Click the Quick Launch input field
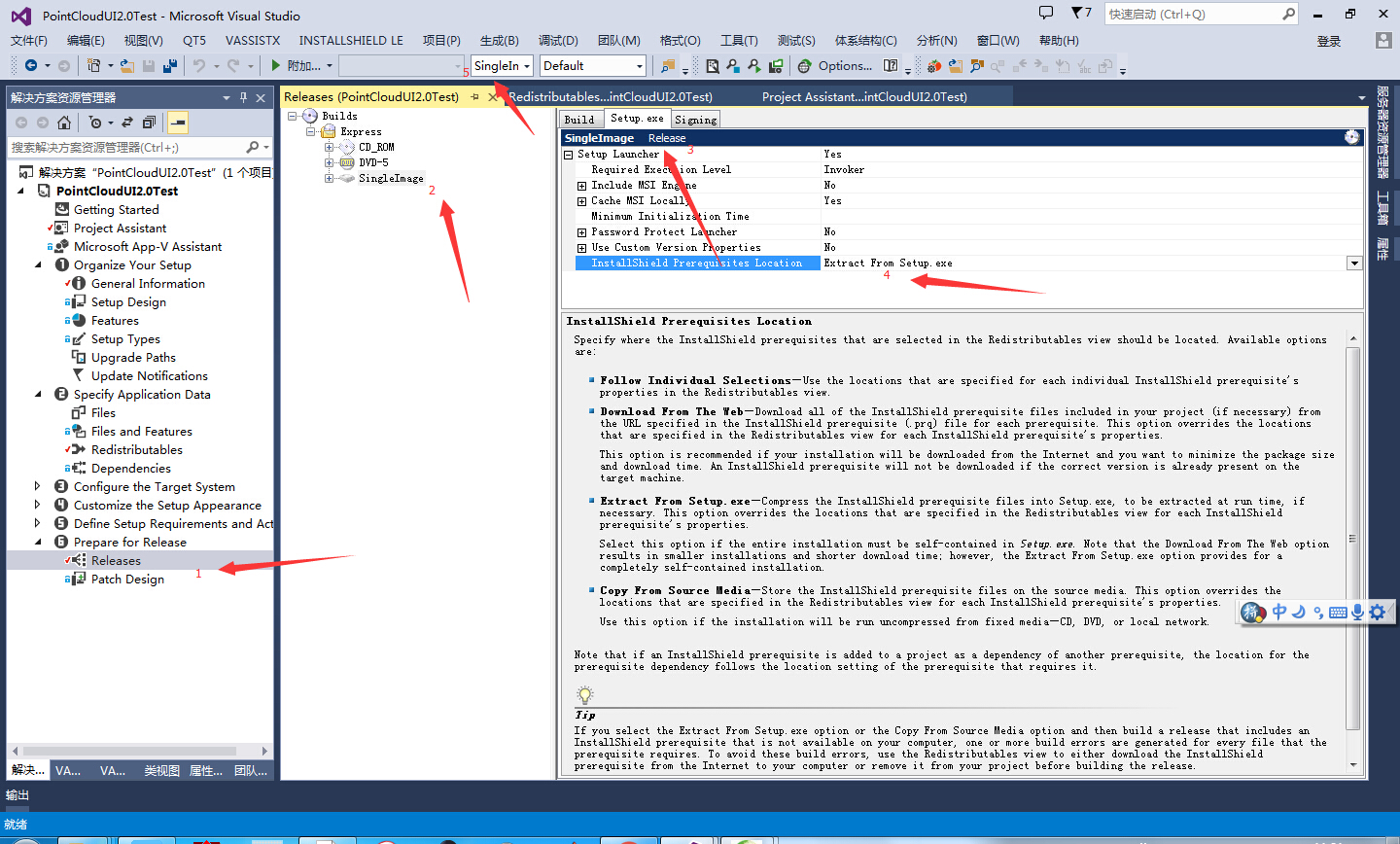 click(x=1192, y=14)
